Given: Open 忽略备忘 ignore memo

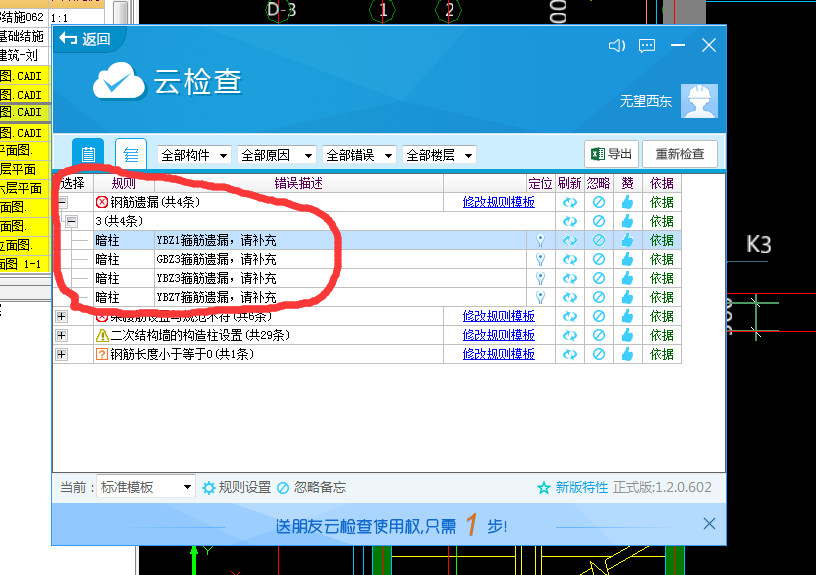Looking at the screenshot, I should point(311,488).
